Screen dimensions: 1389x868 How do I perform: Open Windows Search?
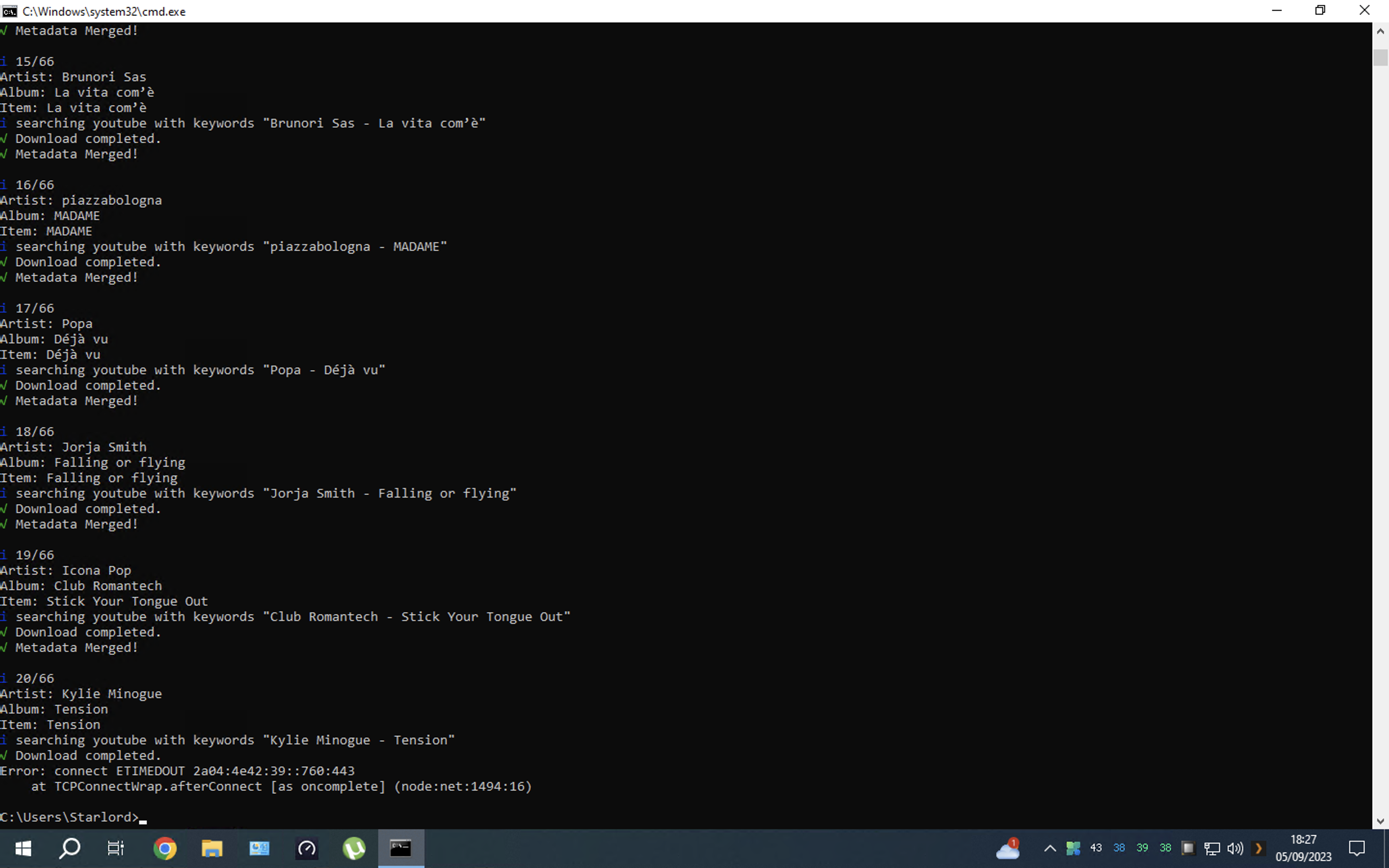point(69,849)
